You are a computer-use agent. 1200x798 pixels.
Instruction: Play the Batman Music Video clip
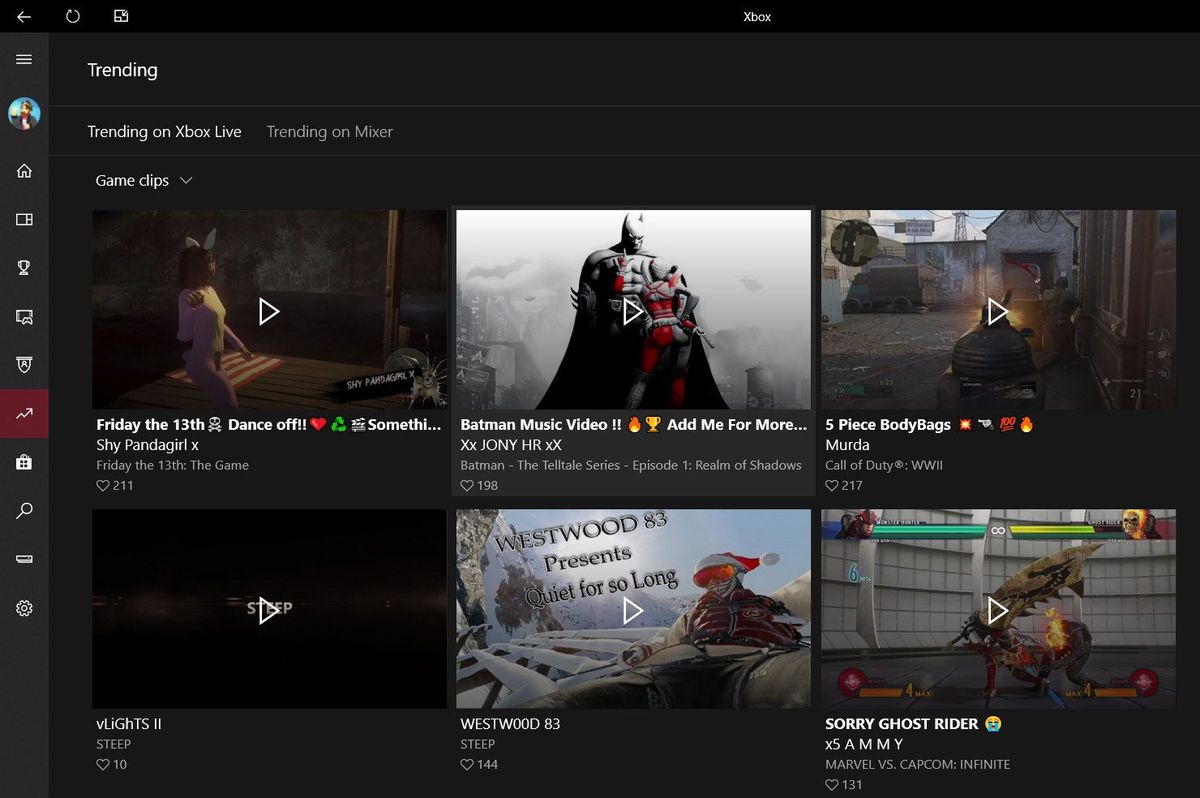(632, 311)
